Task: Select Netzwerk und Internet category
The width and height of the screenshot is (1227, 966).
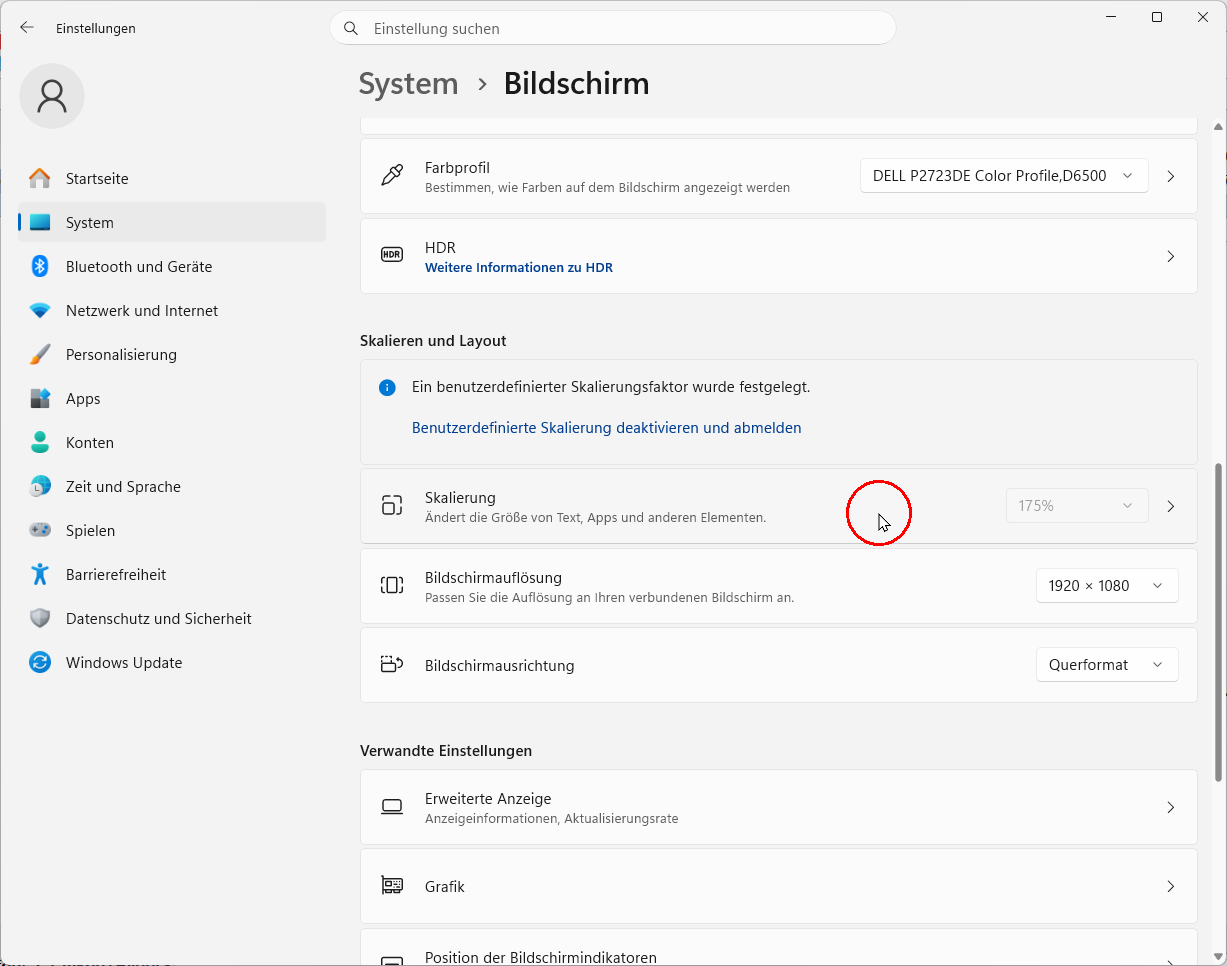Action: click(172, 311)
